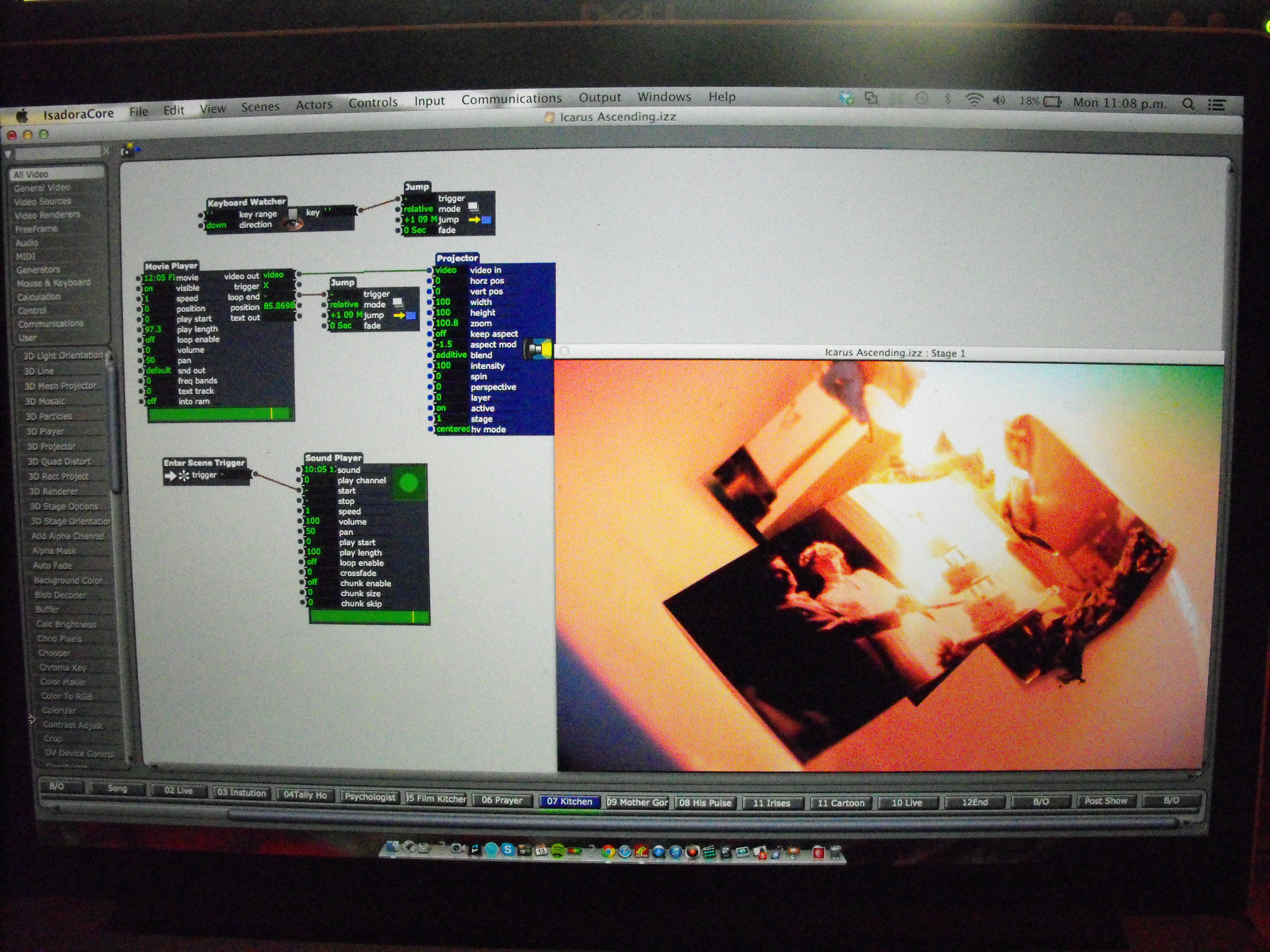This screenshot has height=952, width=1270.
Task: Select the '07 Kitchen' scene
Action: coord(569,801)
